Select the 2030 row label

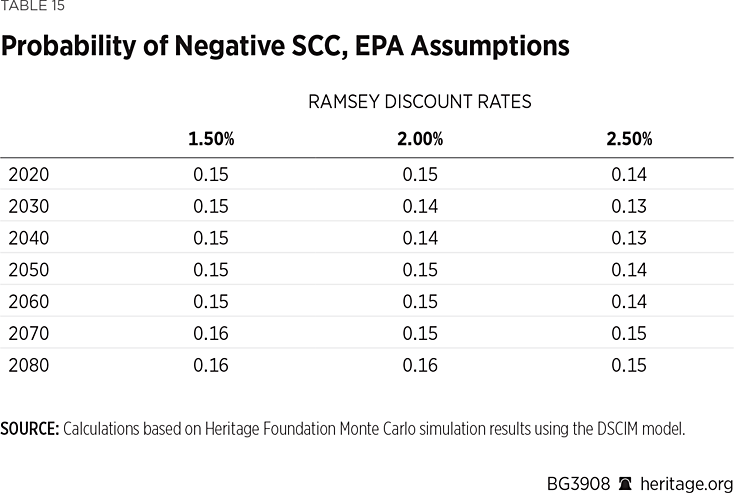click(x=28, y=207)
